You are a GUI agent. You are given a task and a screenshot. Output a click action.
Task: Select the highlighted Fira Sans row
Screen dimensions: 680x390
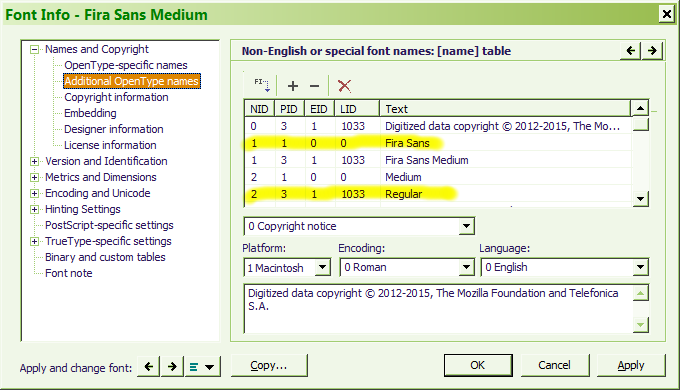(x=438, y=143)
